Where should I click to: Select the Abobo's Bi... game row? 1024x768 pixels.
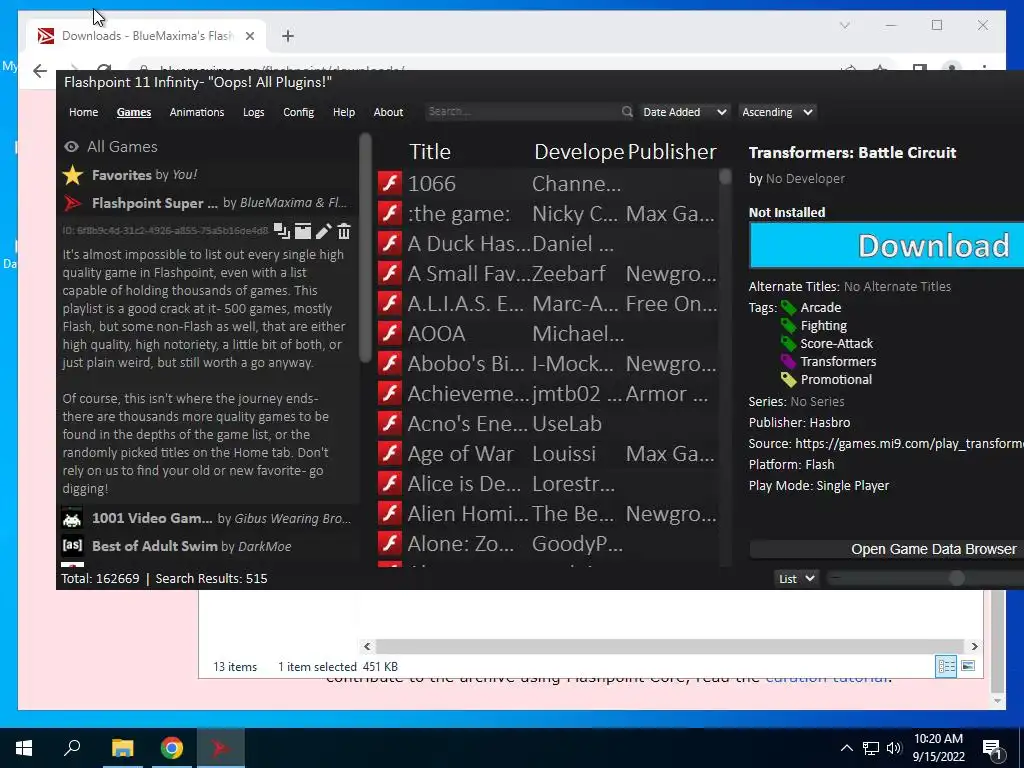click(x=547, y=364)
